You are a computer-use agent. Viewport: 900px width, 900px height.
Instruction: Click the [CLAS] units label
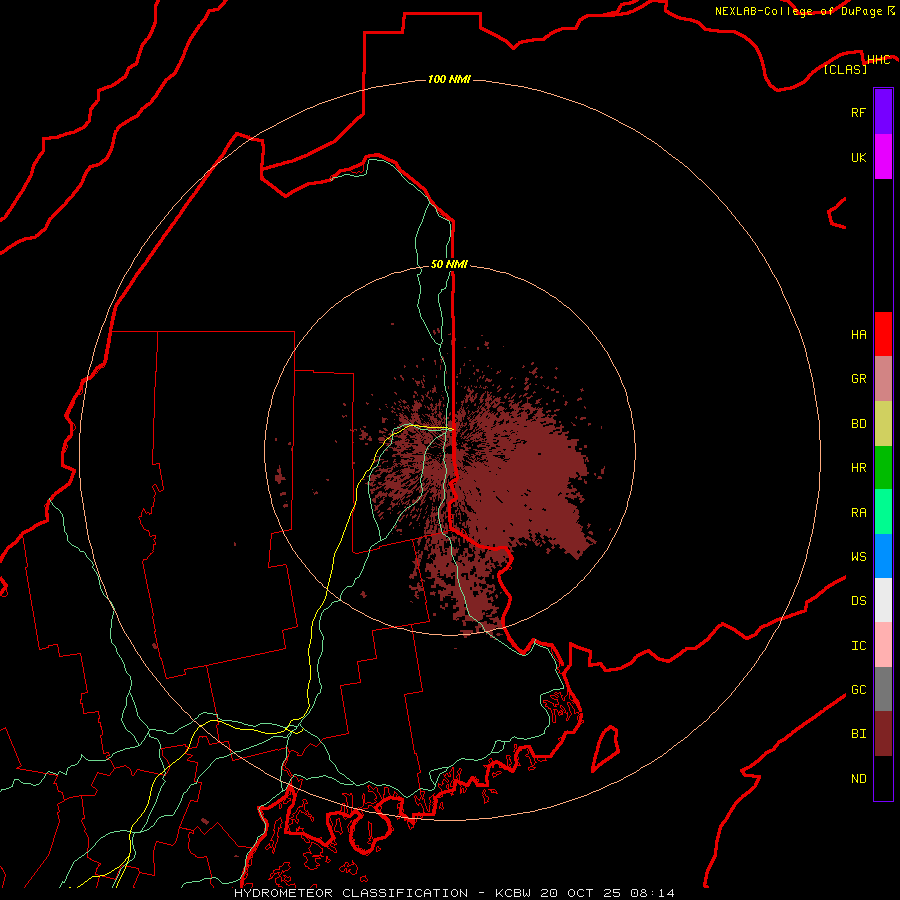pos(845,70)
